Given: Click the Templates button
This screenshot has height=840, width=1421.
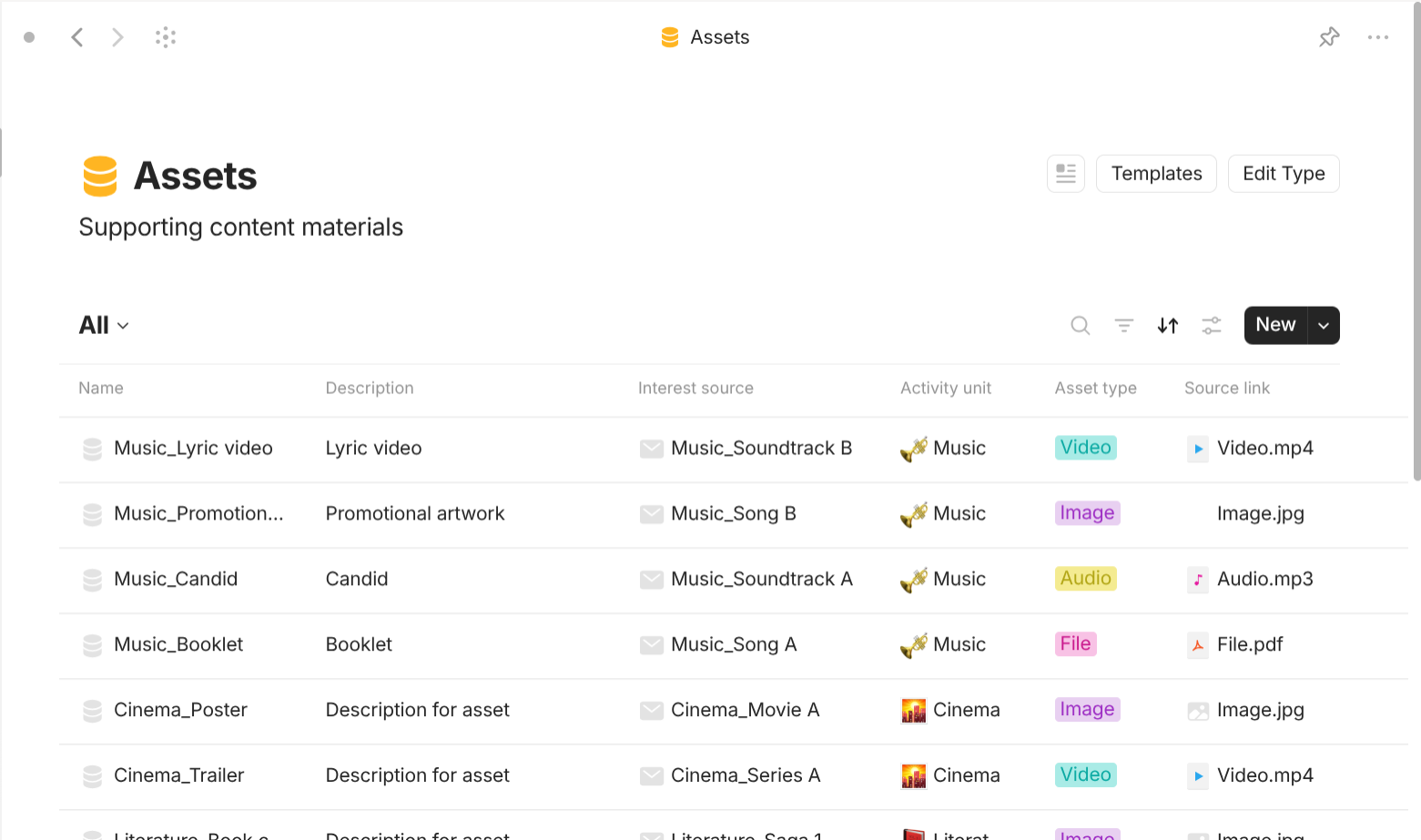Looking at the screenshot, I should [1156, 173].
